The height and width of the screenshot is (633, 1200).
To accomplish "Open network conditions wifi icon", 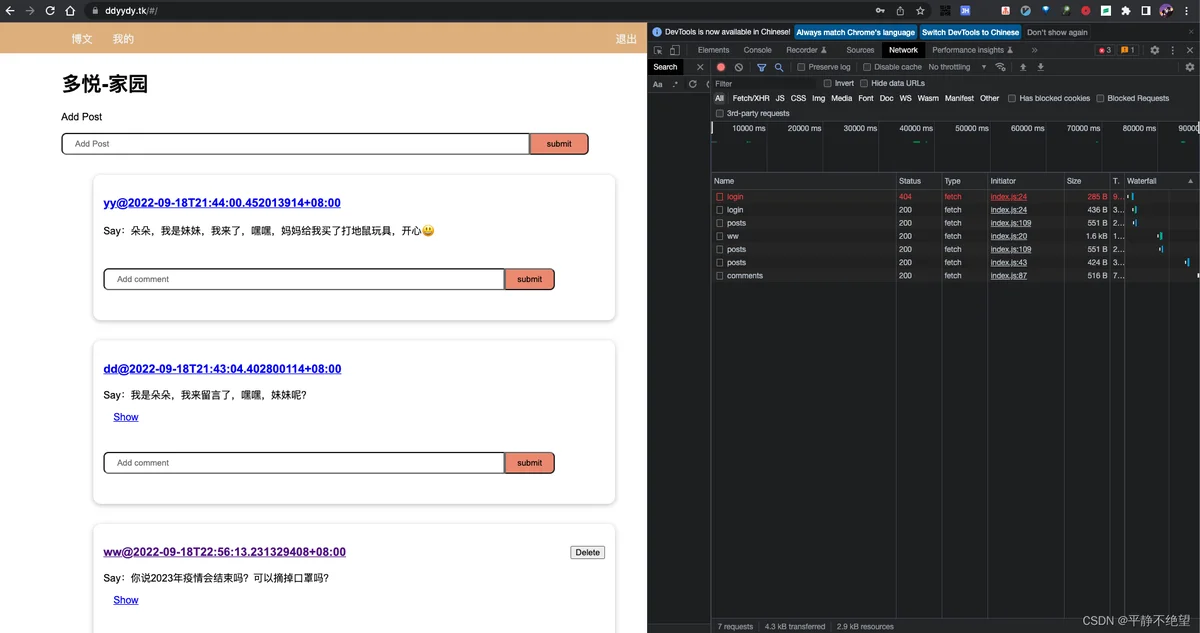I will click(1000, 67).
